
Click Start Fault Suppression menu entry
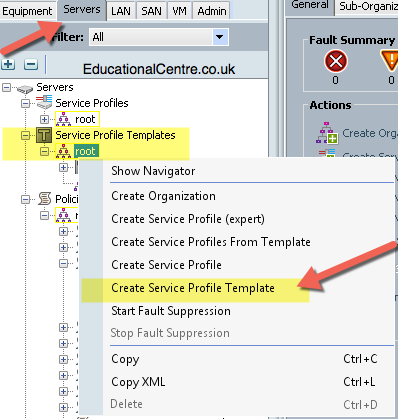coord(171,311)
